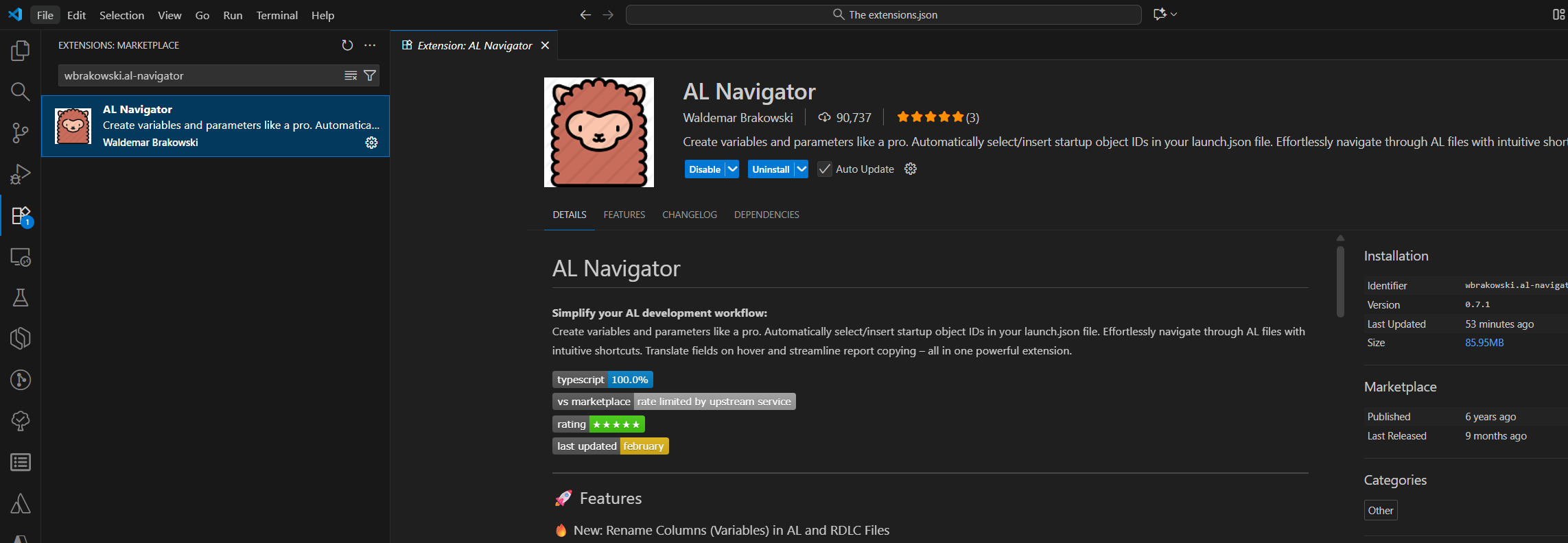
Task: Clear extensions search results
Action: pyautogui.click(x=351, y=75)
